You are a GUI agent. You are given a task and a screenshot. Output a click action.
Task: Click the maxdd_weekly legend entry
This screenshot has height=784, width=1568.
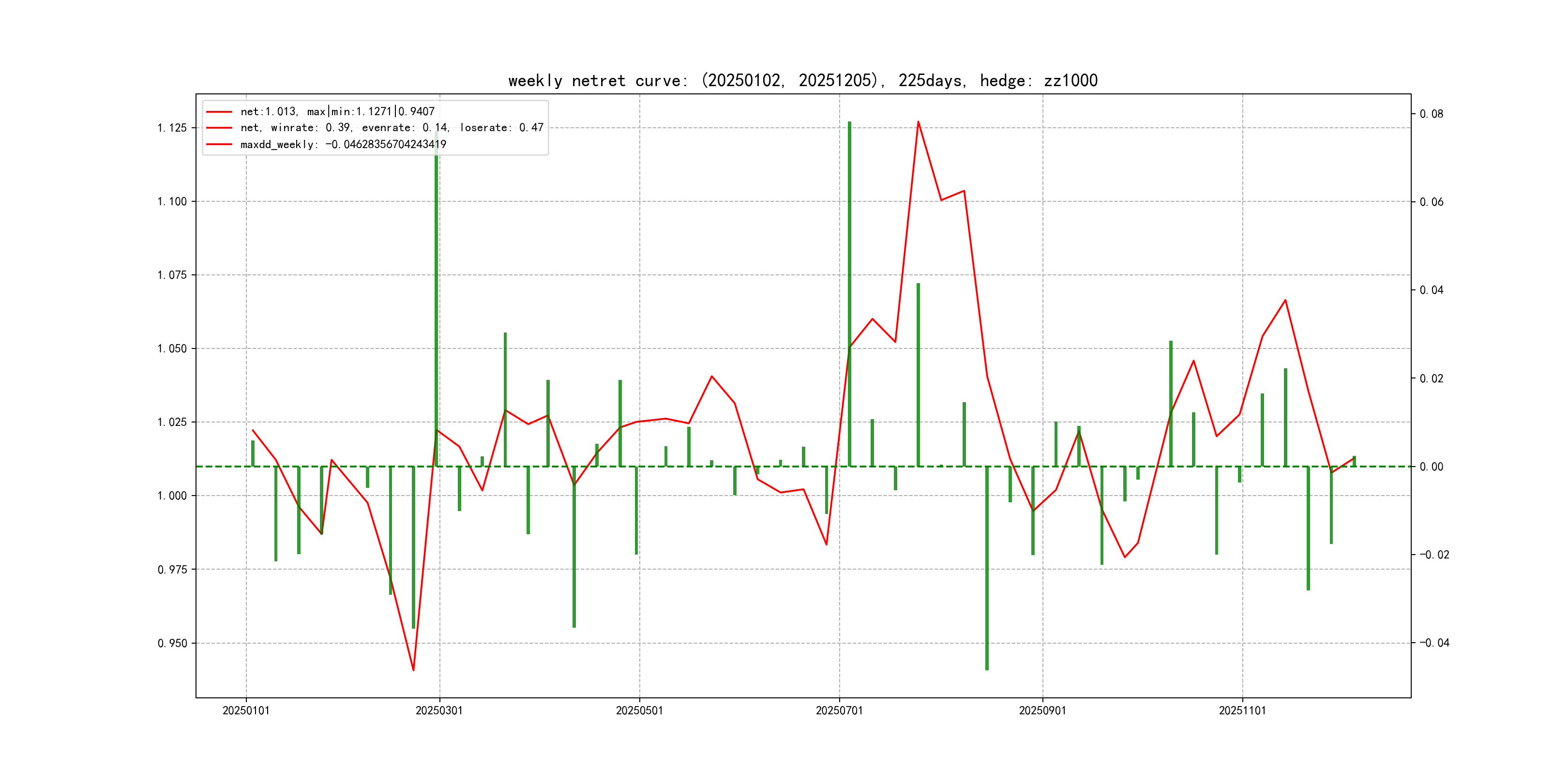pyautogui.click(x=343, y=144)
